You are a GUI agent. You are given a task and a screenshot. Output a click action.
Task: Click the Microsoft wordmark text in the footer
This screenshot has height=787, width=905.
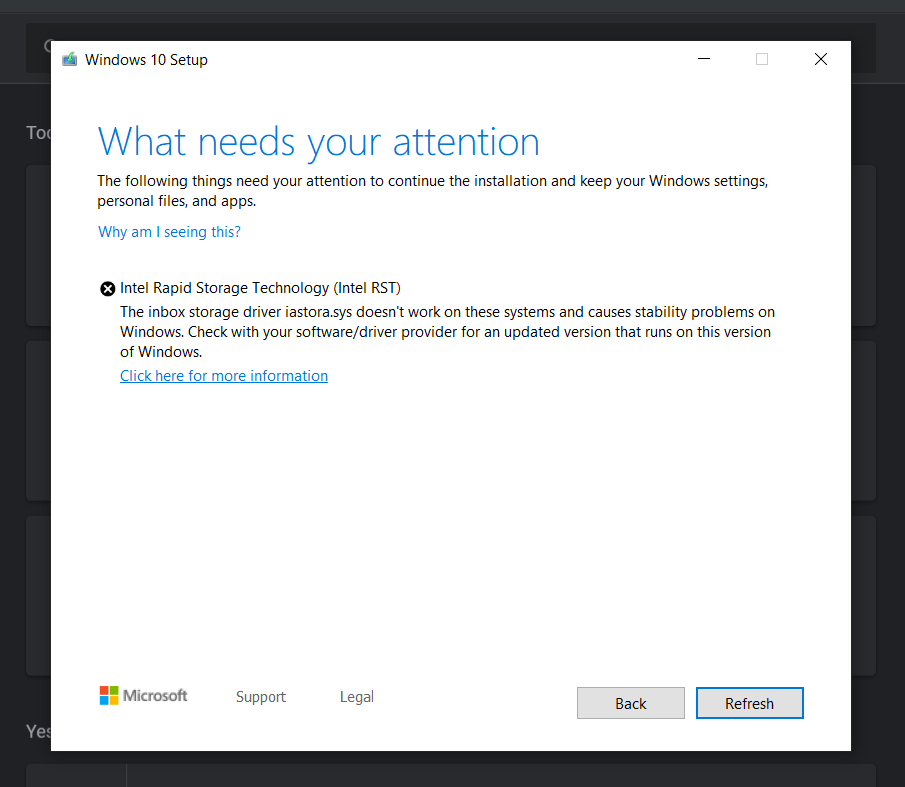coord(155,696)
